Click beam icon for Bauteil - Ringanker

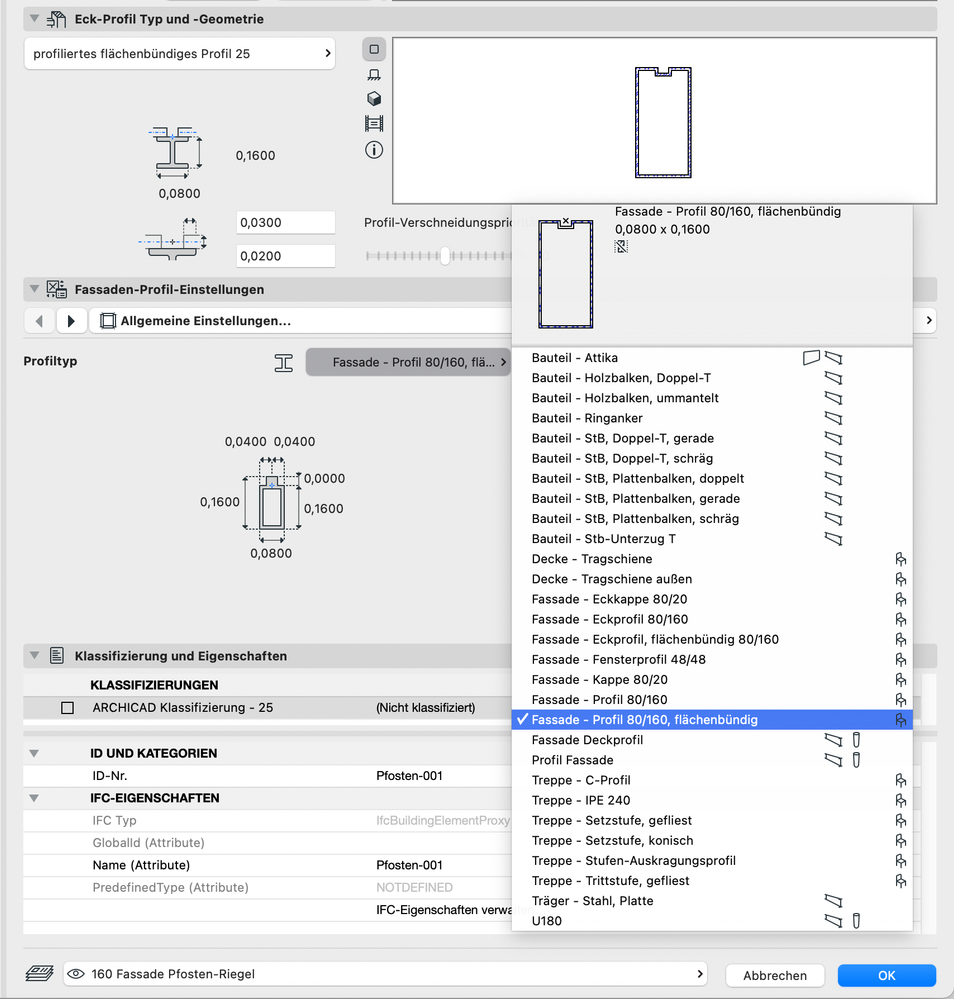click(834, 418)
